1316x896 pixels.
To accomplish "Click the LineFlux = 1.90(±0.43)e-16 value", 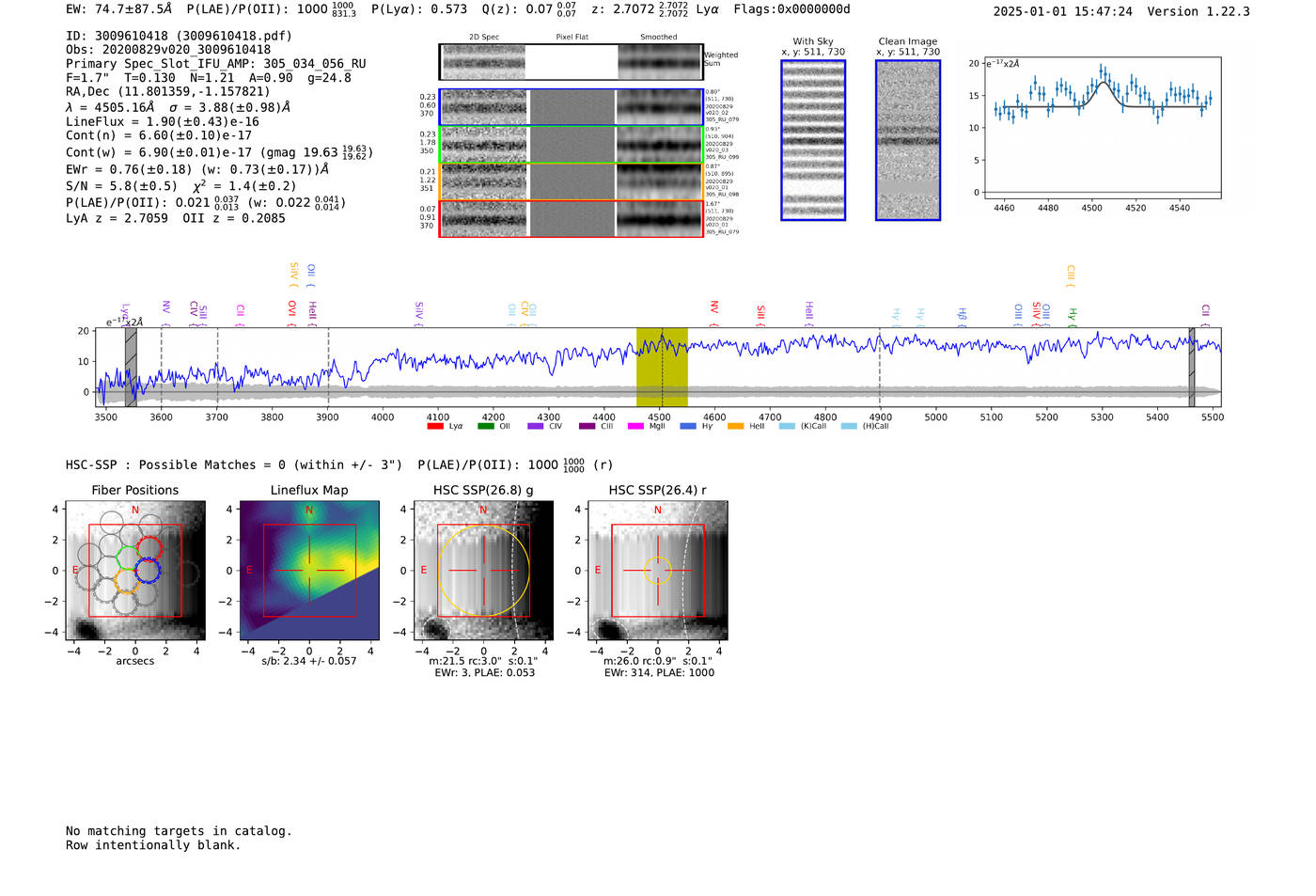I will pyautogui.click(x=163, y=122).
